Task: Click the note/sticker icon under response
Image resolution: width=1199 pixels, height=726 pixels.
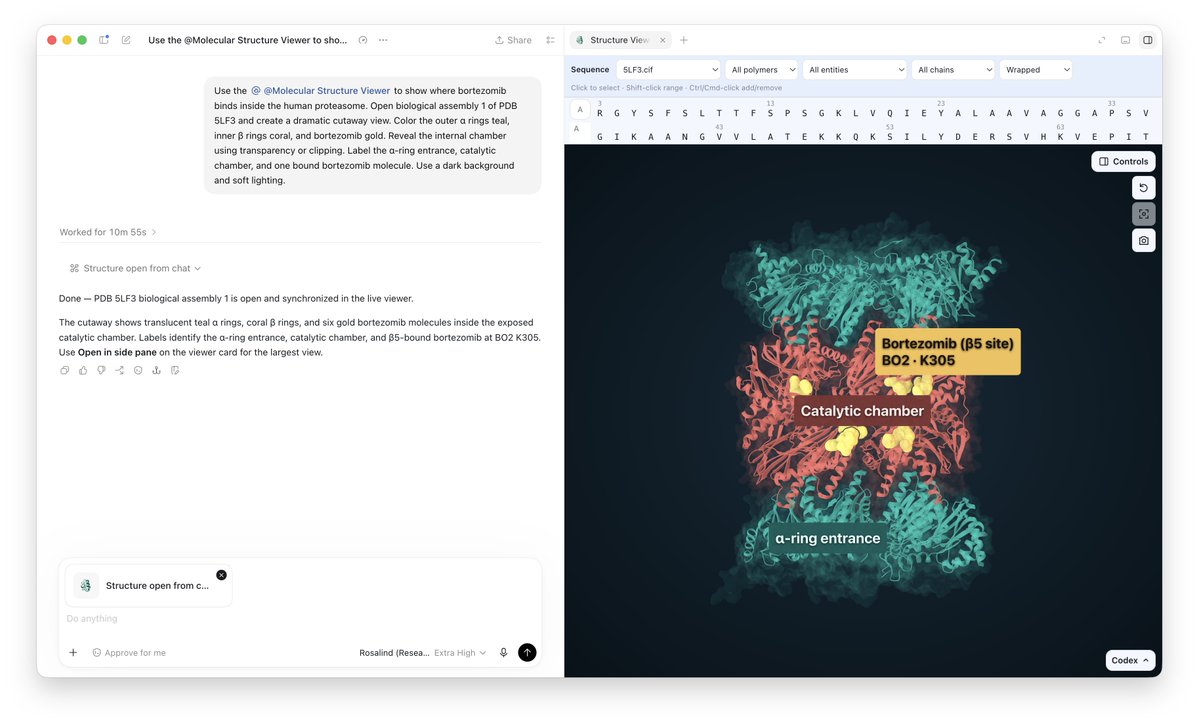Action: (175, 370)
